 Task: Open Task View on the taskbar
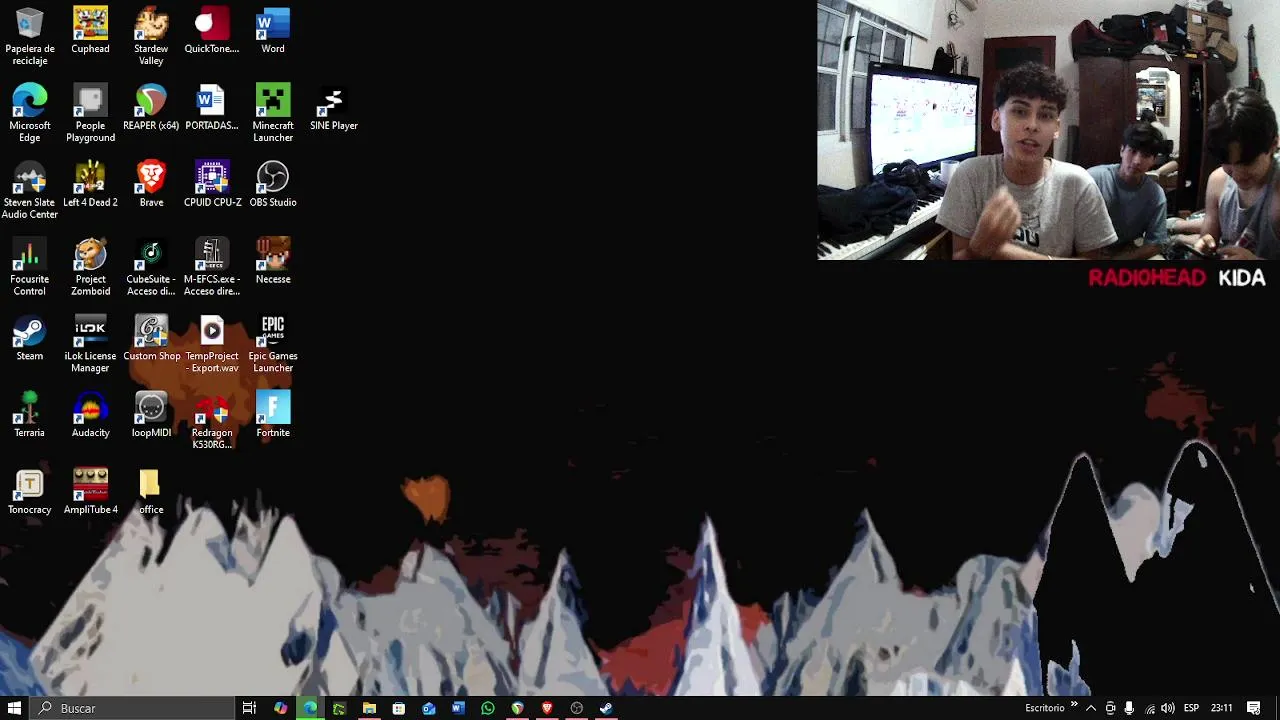(250, 708)
